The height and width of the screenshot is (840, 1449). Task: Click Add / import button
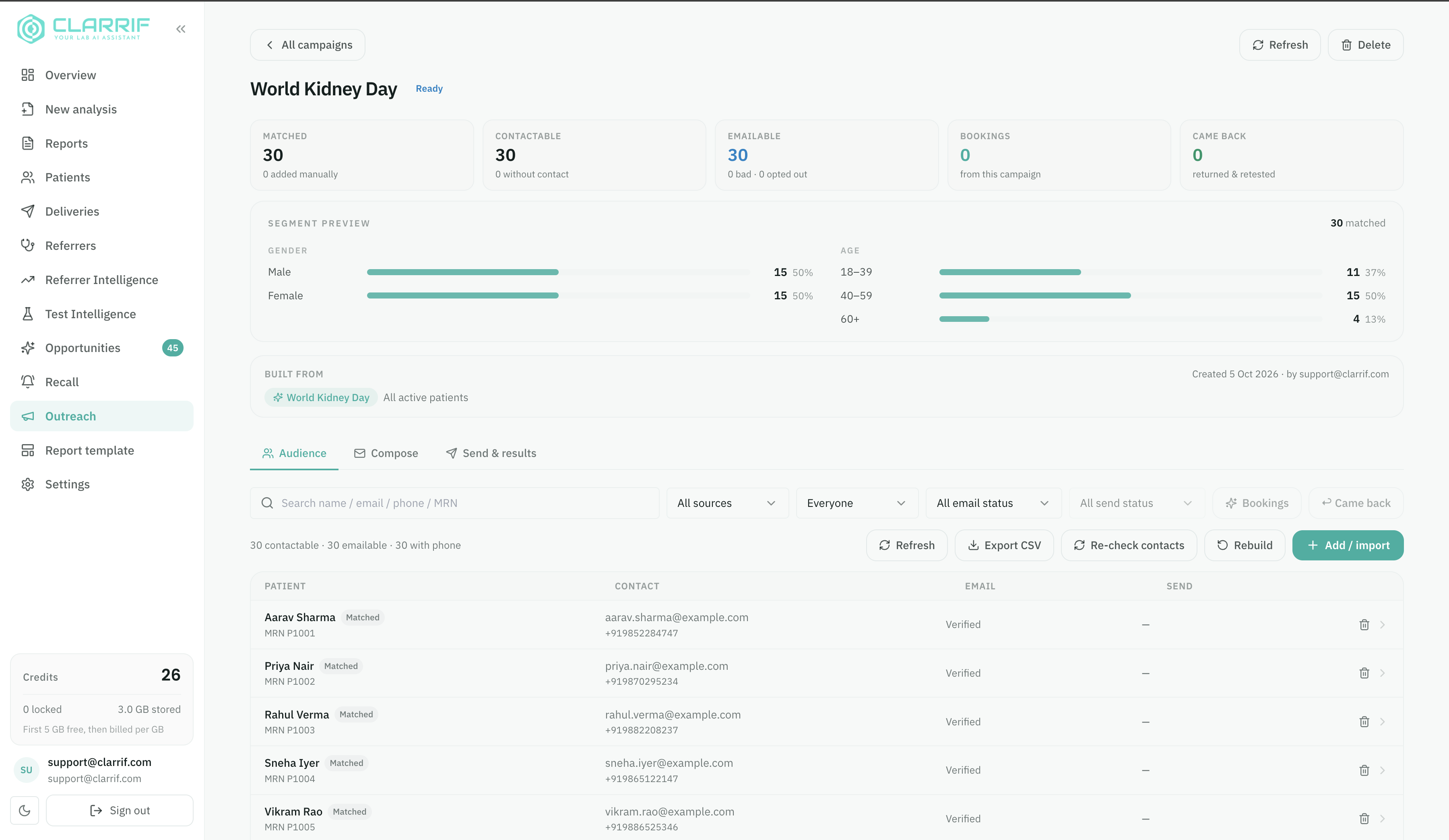point(1348,545)
